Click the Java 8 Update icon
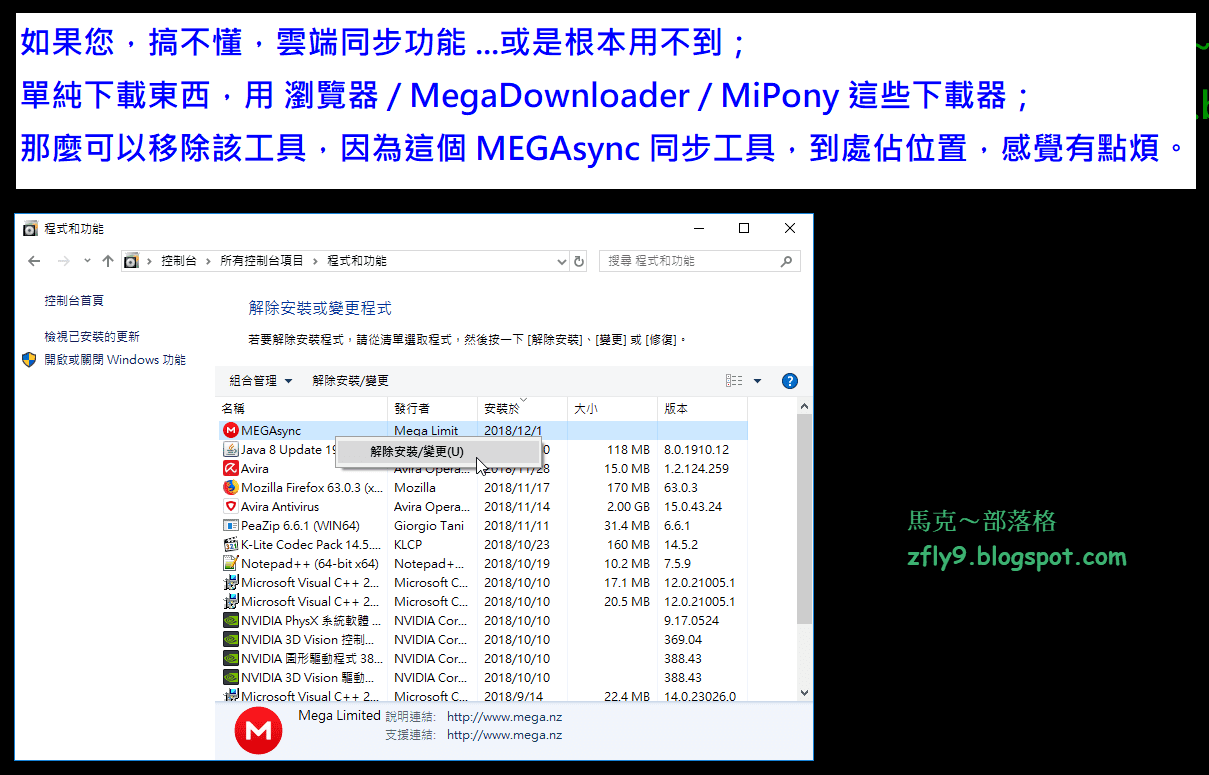Image resolution: width=1209 pixels, height=775 pixels. [x=231, y=450]
